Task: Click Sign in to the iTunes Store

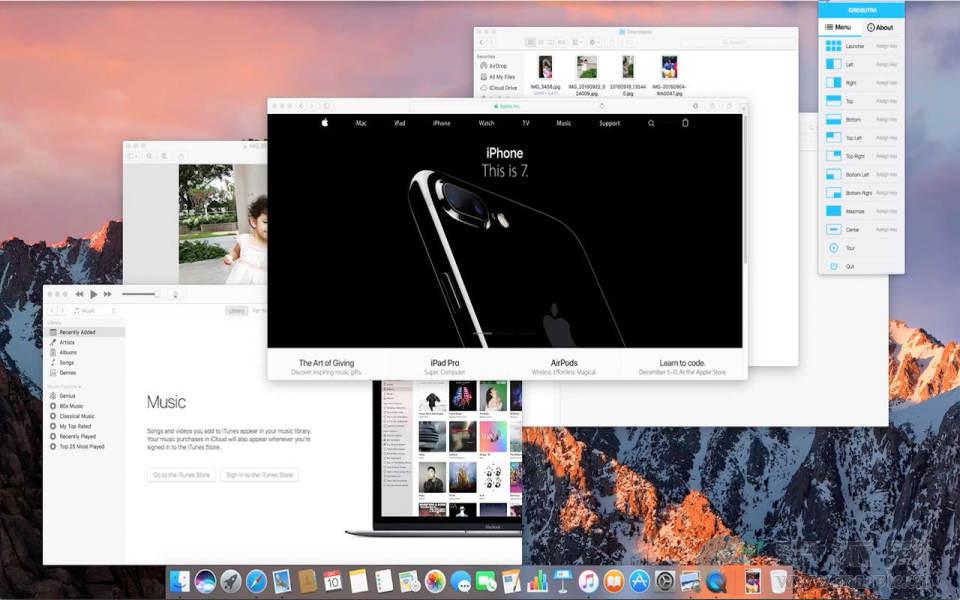Action: tap(259, 475)
